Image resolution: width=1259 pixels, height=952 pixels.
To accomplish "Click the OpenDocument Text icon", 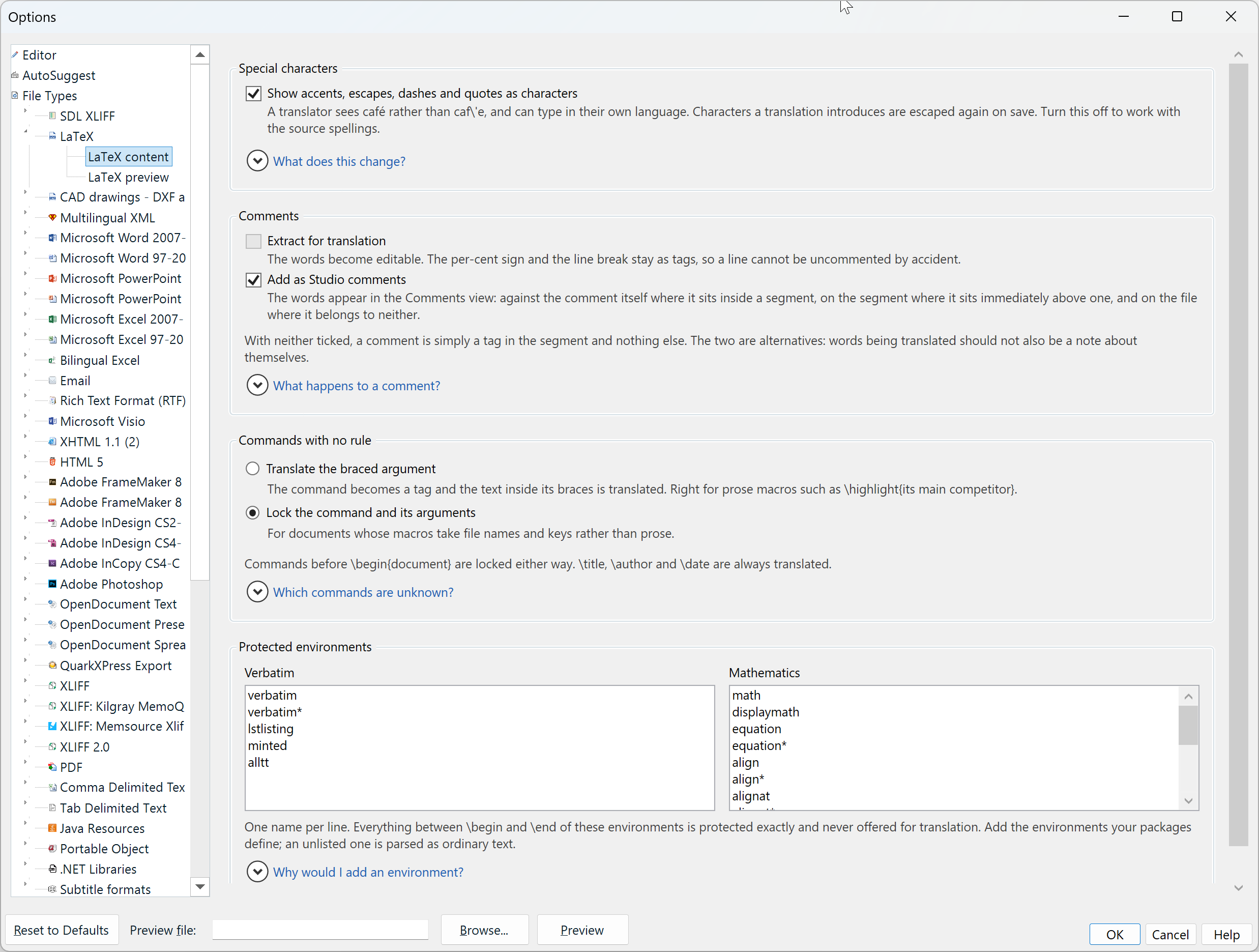I will point(52,604).
